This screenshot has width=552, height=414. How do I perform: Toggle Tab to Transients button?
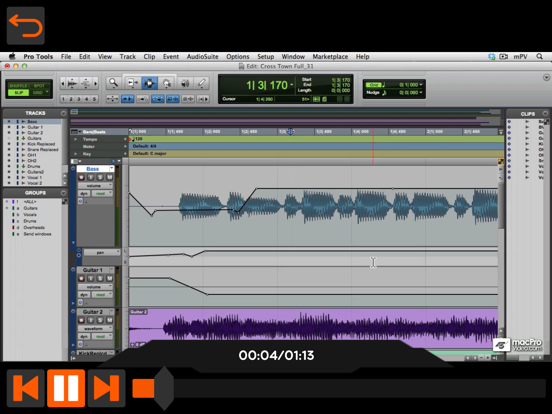point(127,99)
